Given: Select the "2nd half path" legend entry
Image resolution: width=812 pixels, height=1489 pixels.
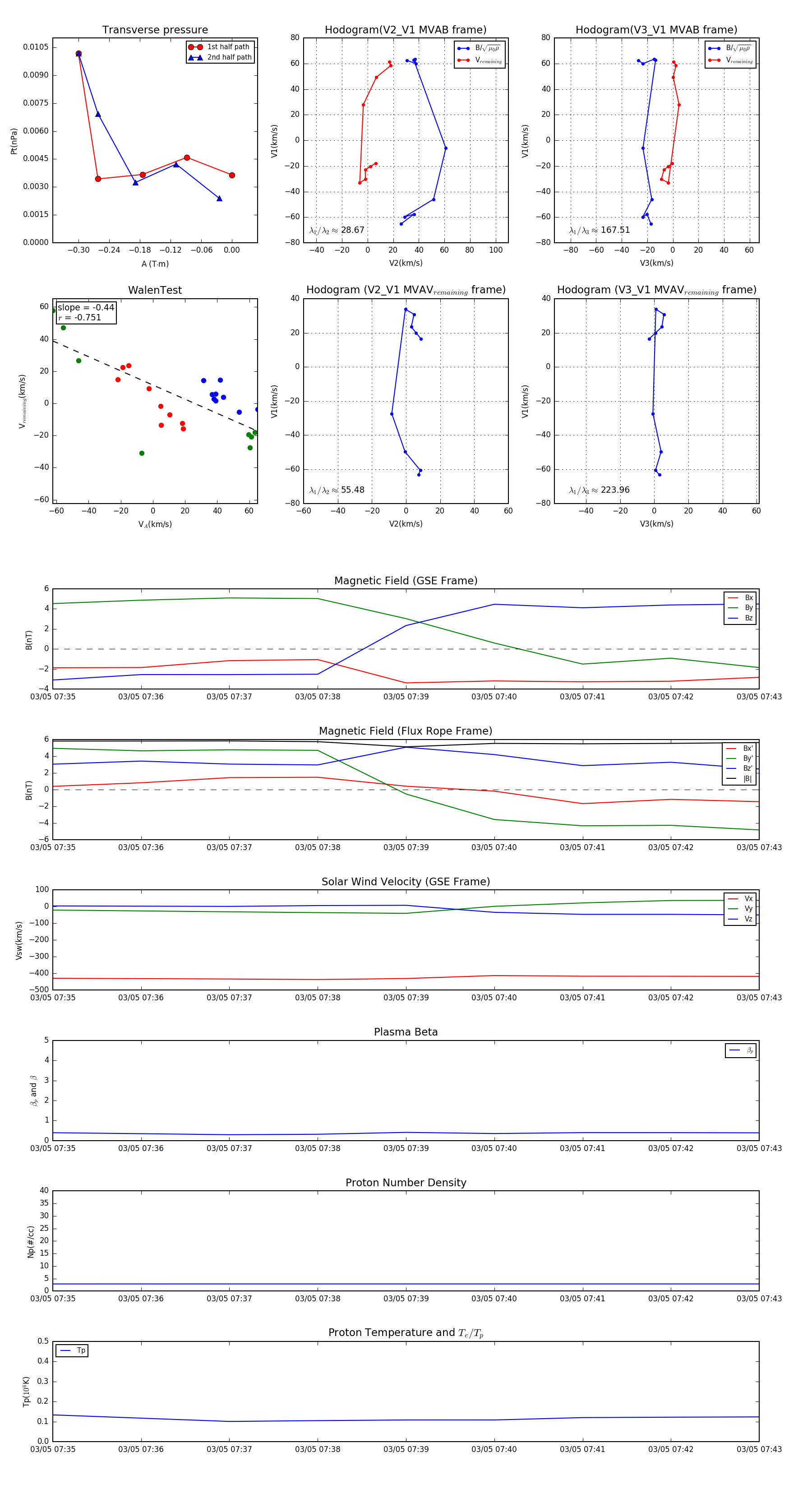Looking at the screenshot, I should (x=220, y=57).
